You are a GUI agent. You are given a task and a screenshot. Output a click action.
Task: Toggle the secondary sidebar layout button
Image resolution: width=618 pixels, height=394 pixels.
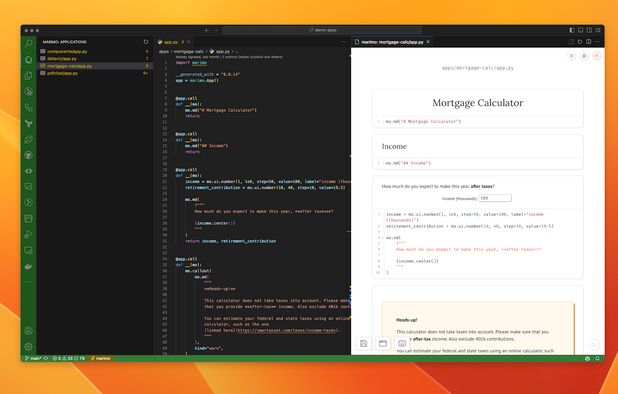coord(589,30)
